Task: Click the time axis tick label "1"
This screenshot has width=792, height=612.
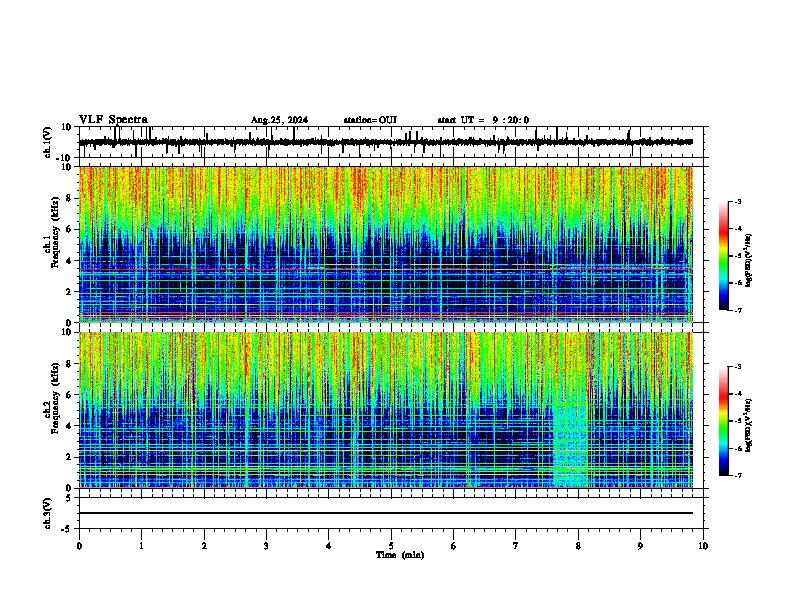Action: pos(141,546)
